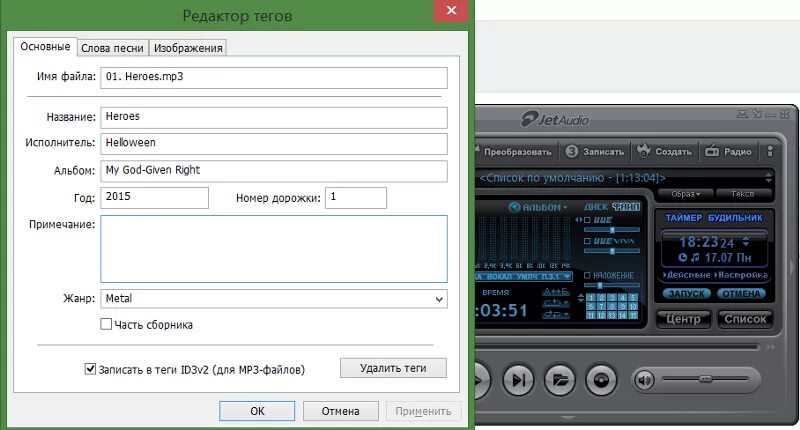This screenshot has width=800, height=430.
Task: Close the Редактор тегов dialog
Action: point(452,10)
